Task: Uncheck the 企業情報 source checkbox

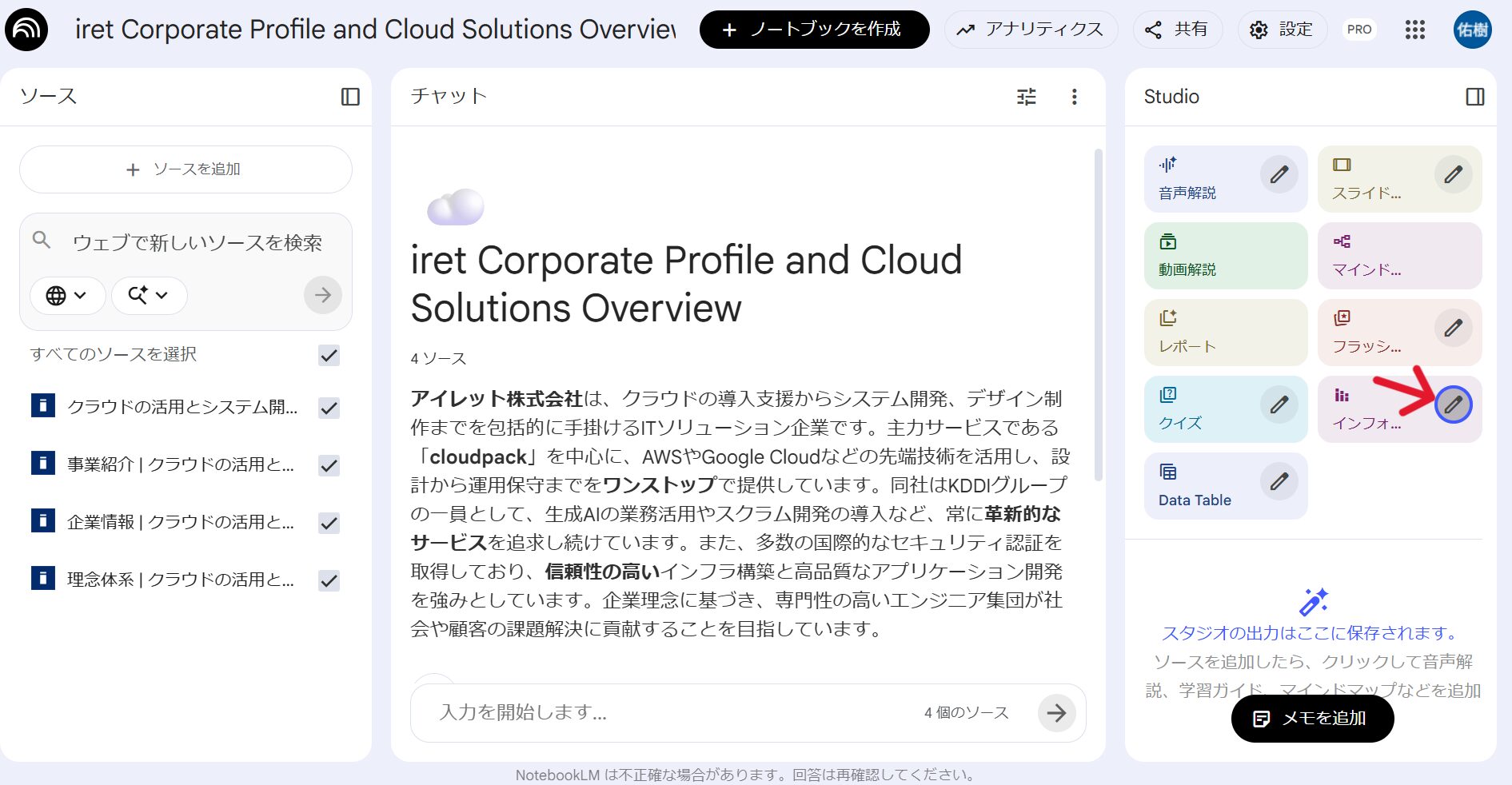Action: tap(329, 523)
